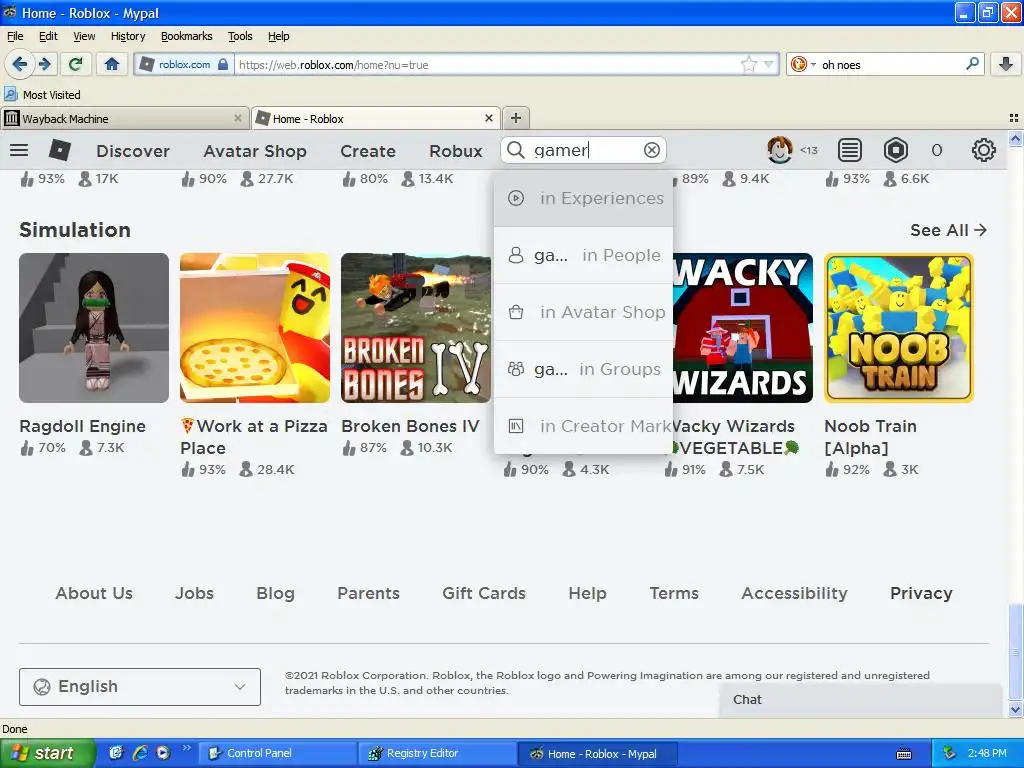Open the Robux nav link

pyautogui.click(x=456, y=151)
